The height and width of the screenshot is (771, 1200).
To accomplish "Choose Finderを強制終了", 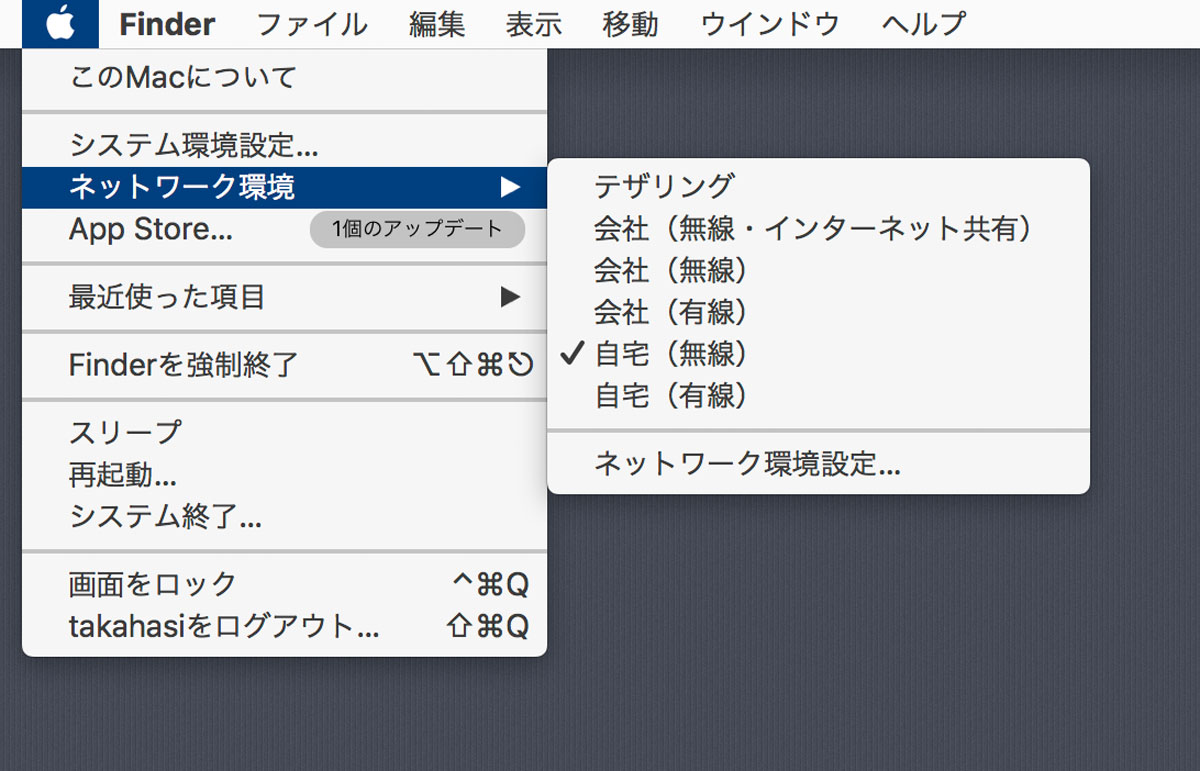I will (x=285, y=365).
